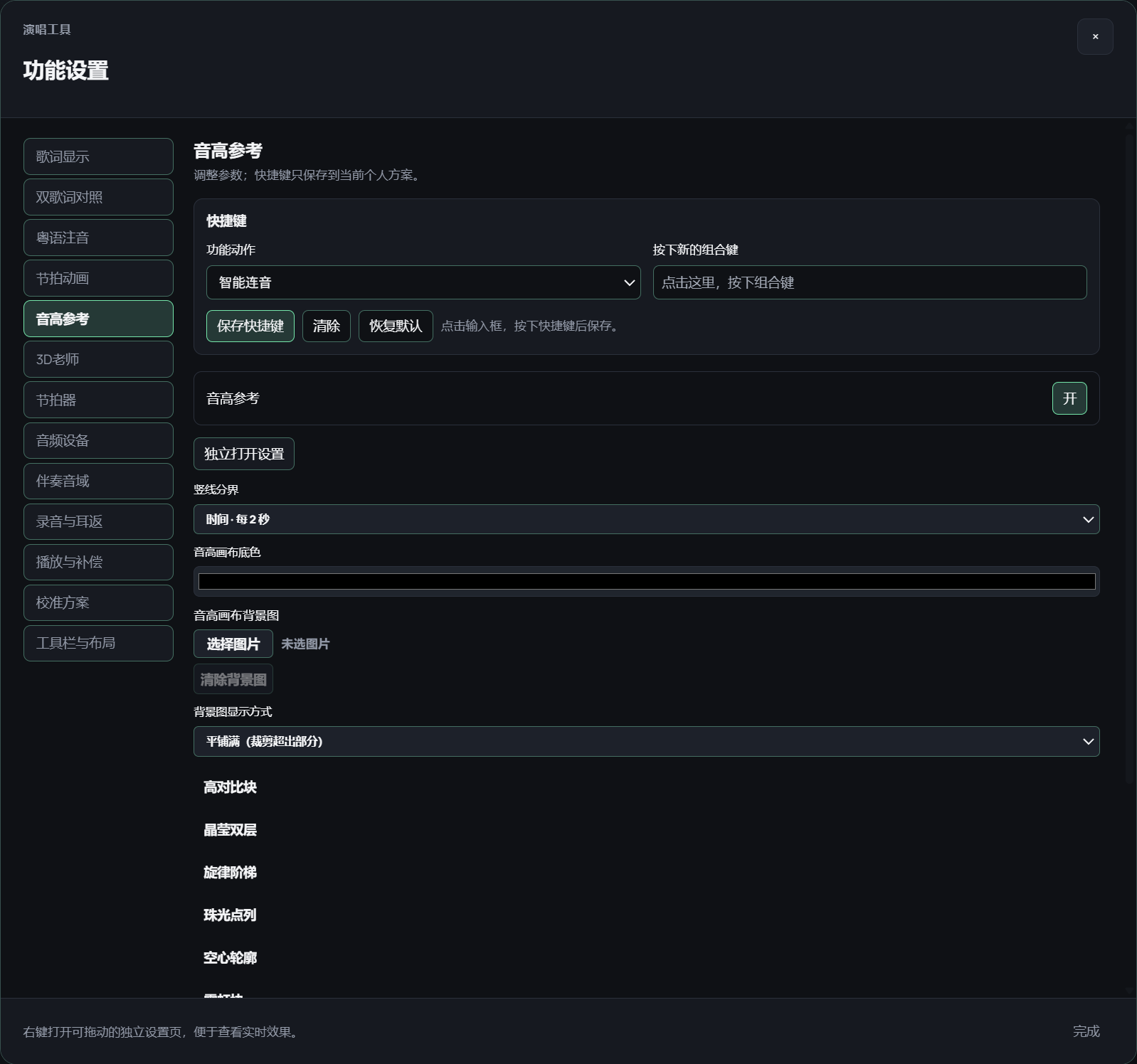Choose the 旋律阶梯 style option
This screenshot has height=1064, width=1137.
pos(230,873)
